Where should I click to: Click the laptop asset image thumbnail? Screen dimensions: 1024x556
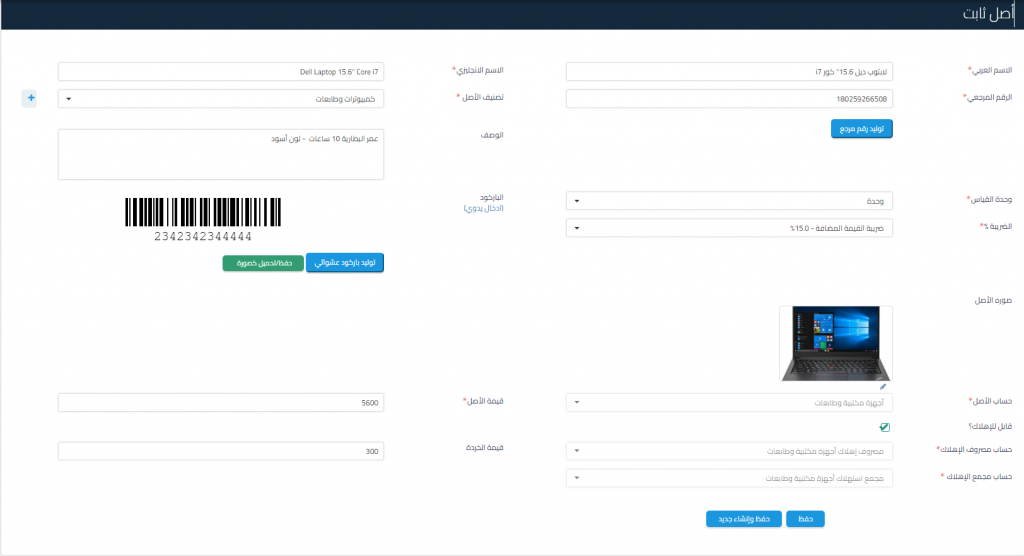click(836, 343)
